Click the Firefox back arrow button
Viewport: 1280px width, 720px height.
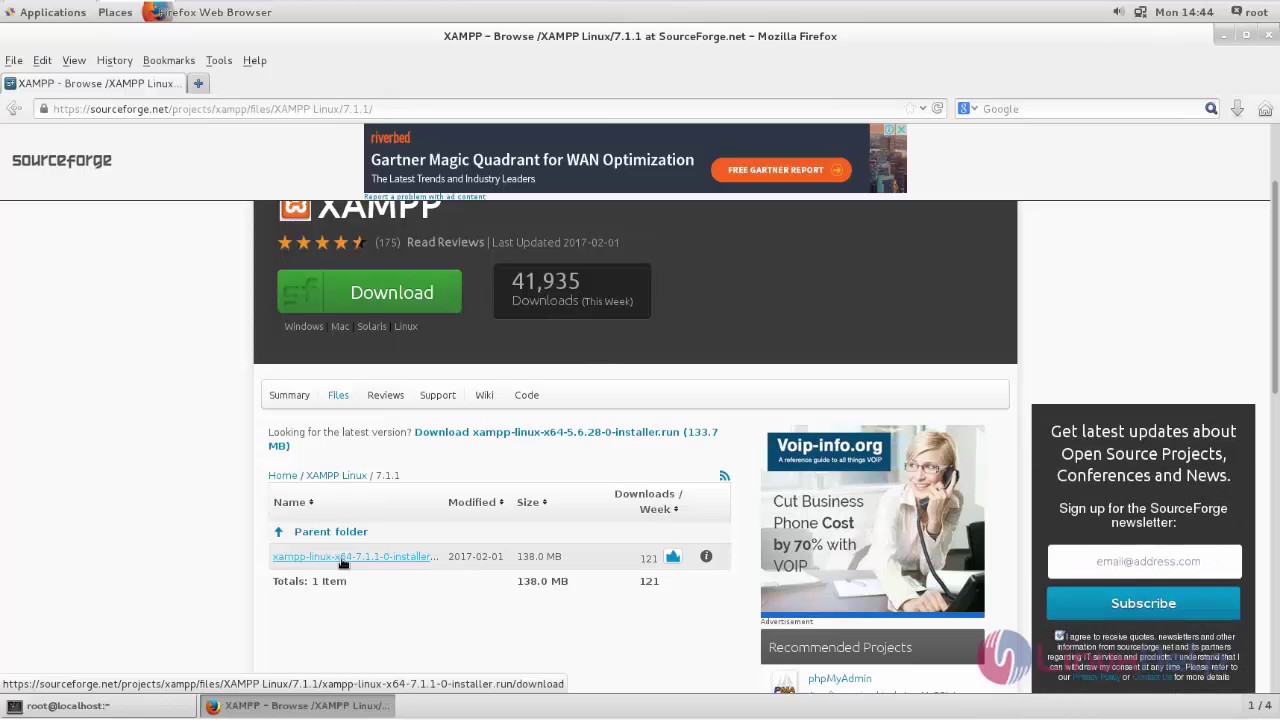pyautogui.click(x=13, y=109)
